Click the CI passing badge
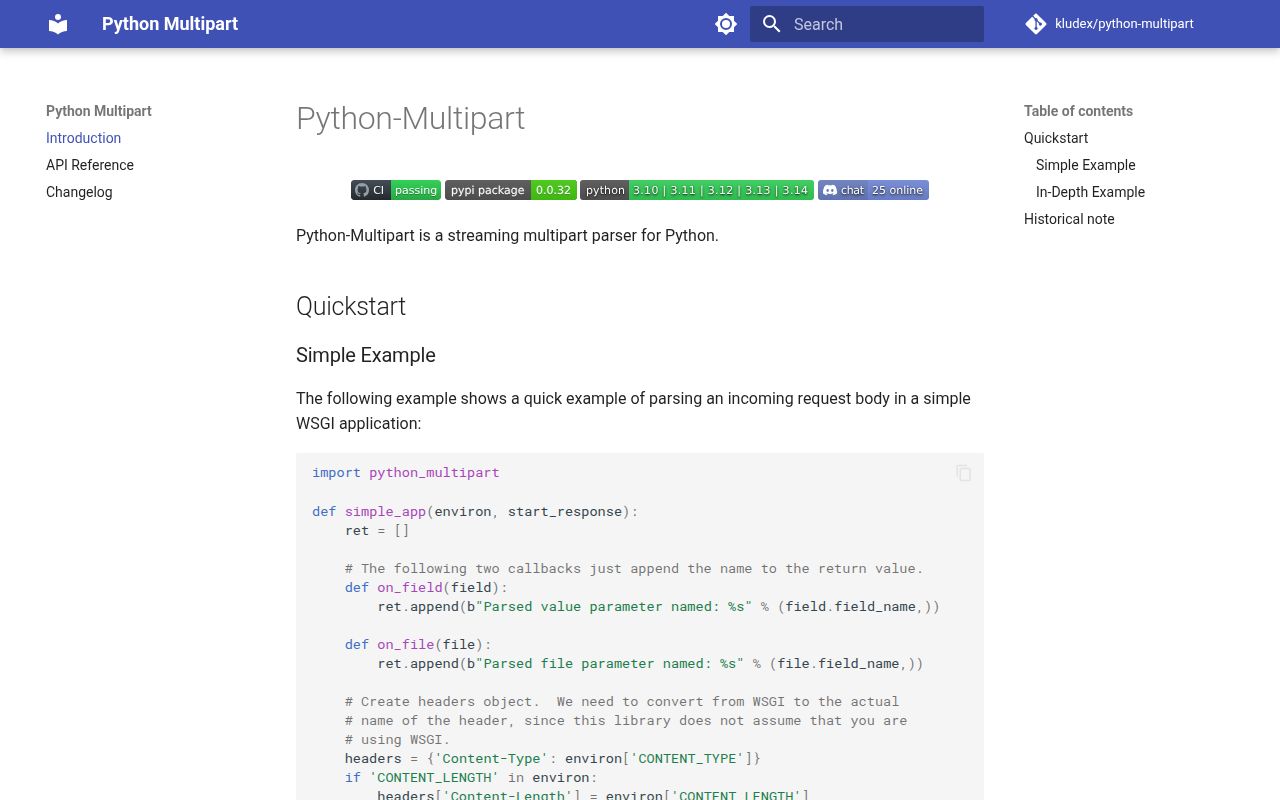1280x800 pixels. [396, 190]
